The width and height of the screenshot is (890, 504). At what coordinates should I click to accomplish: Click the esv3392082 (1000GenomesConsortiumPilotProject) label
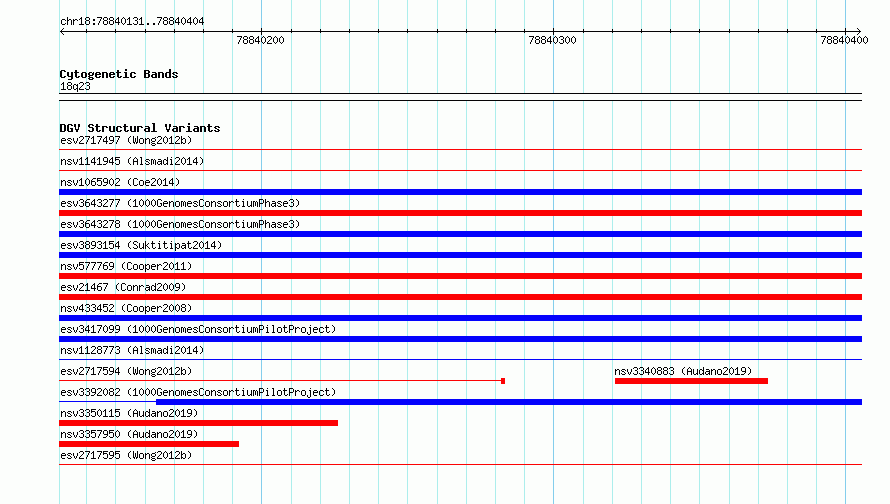coord(198,392)
